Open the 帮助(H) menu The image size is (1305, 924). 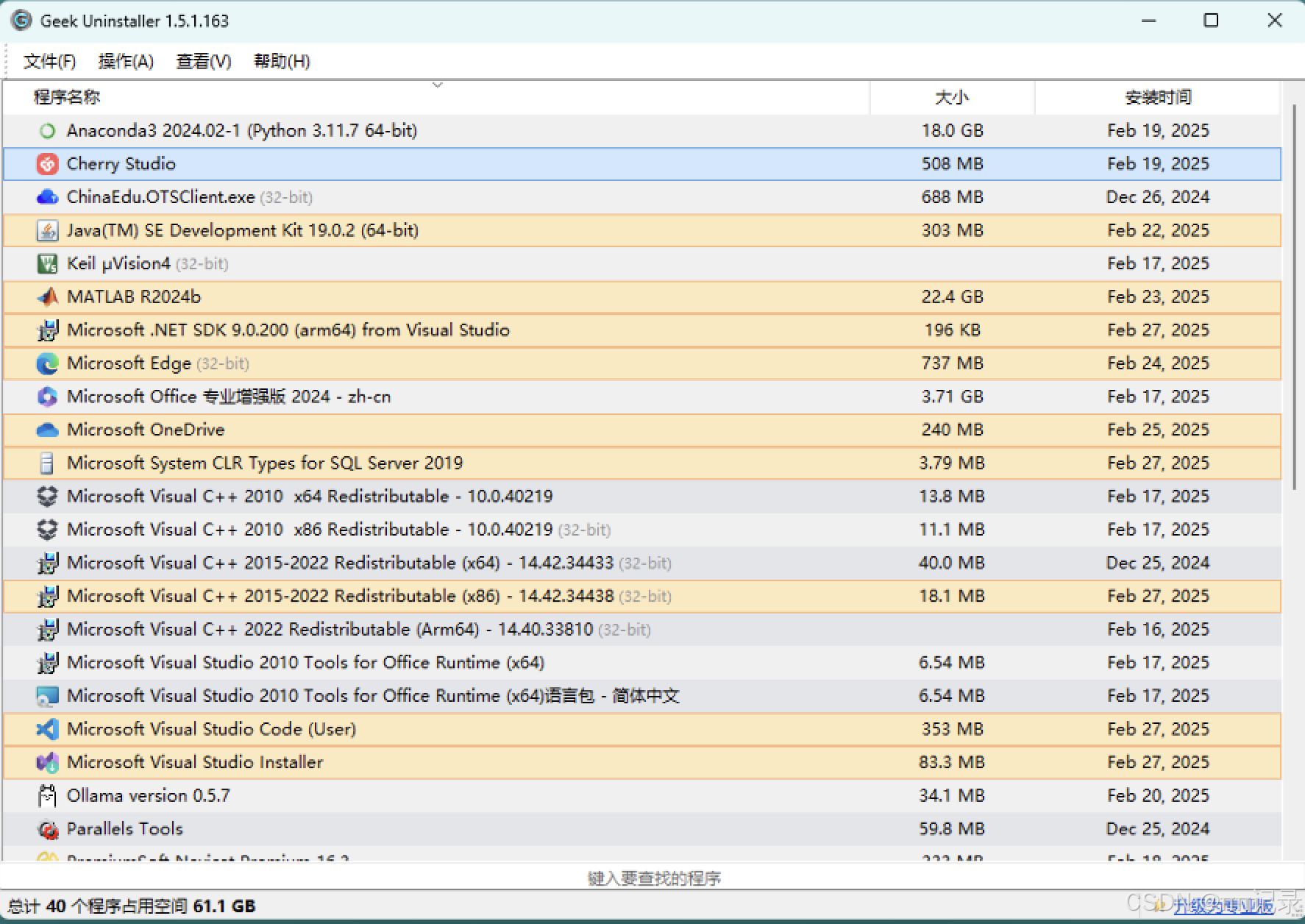click(282, 61)
